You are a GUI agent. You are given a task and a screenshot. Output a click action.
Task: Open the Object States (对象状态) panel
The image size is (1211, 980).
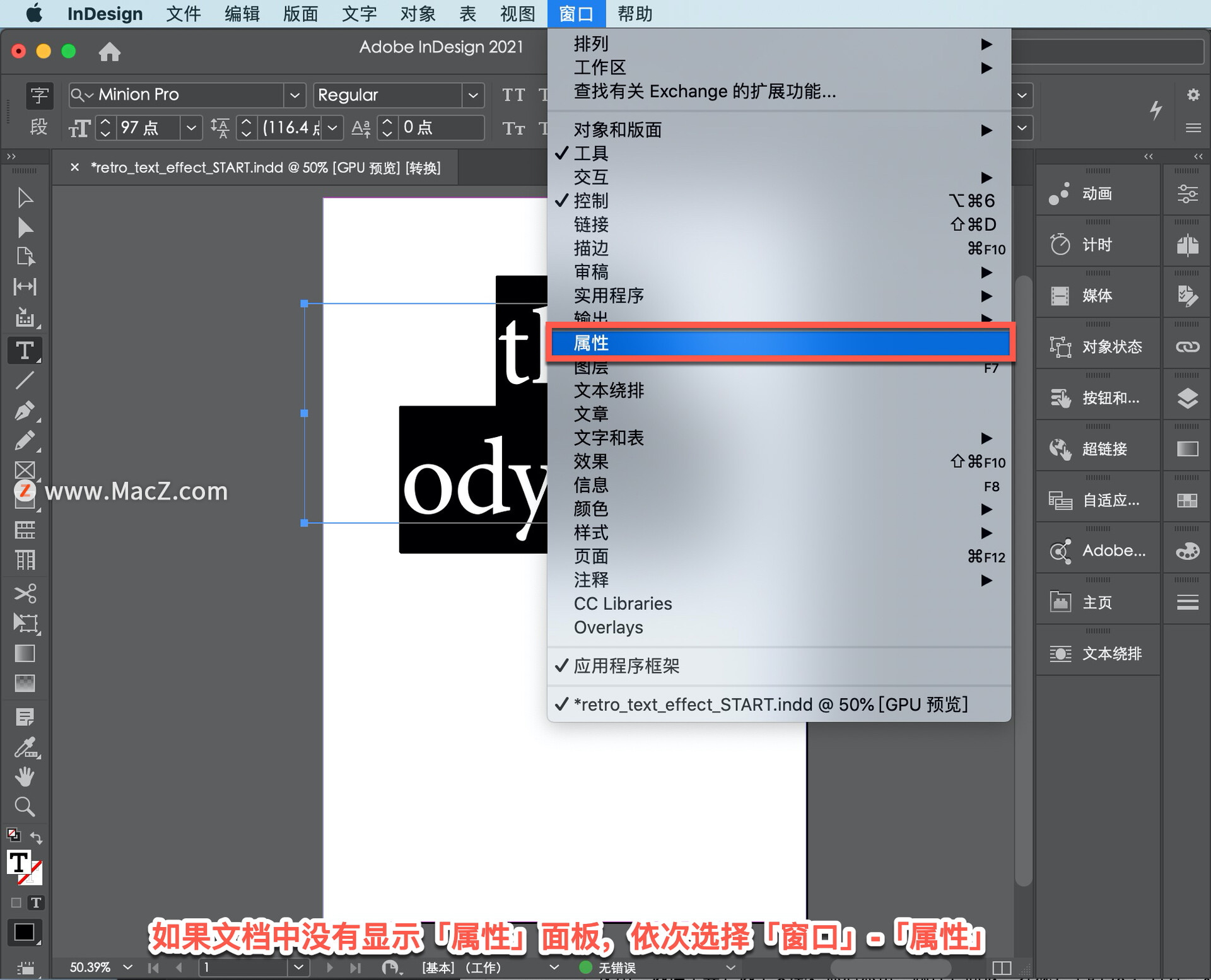point(1097,347)
